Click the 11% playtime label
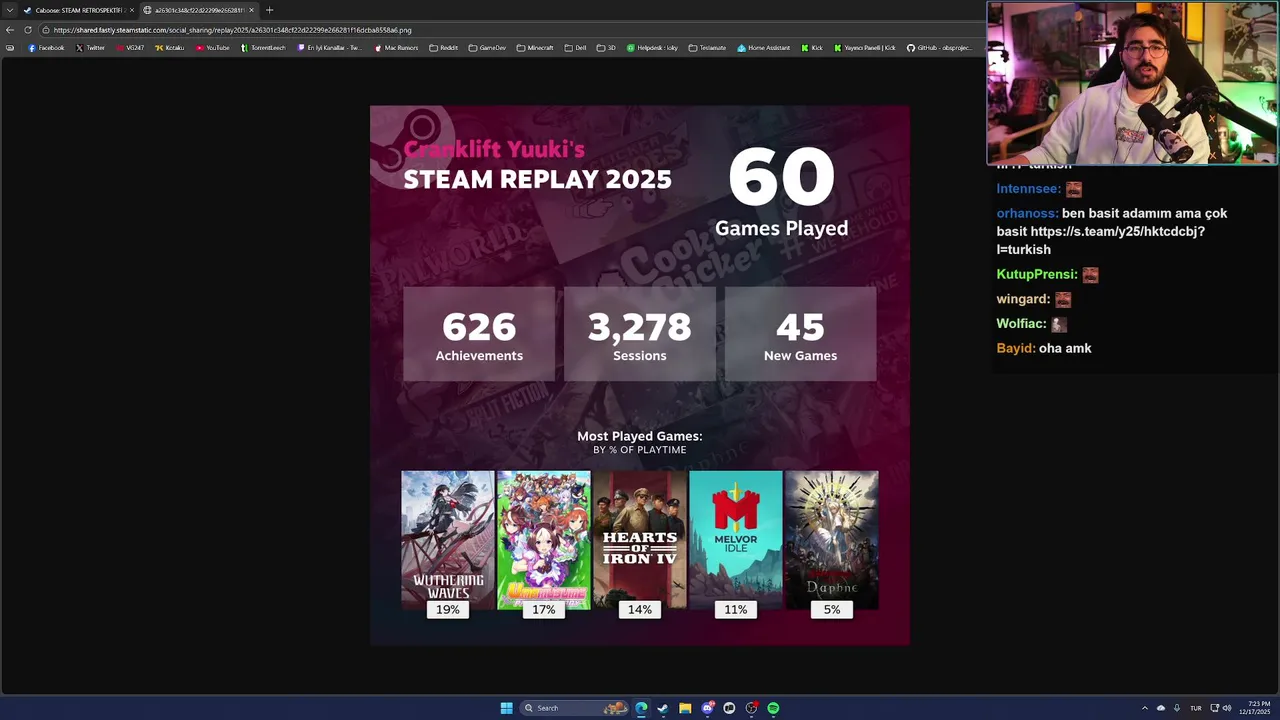The width and height of the screenshot is (1280, 720). pyautogui.click(x=736, y=609)
